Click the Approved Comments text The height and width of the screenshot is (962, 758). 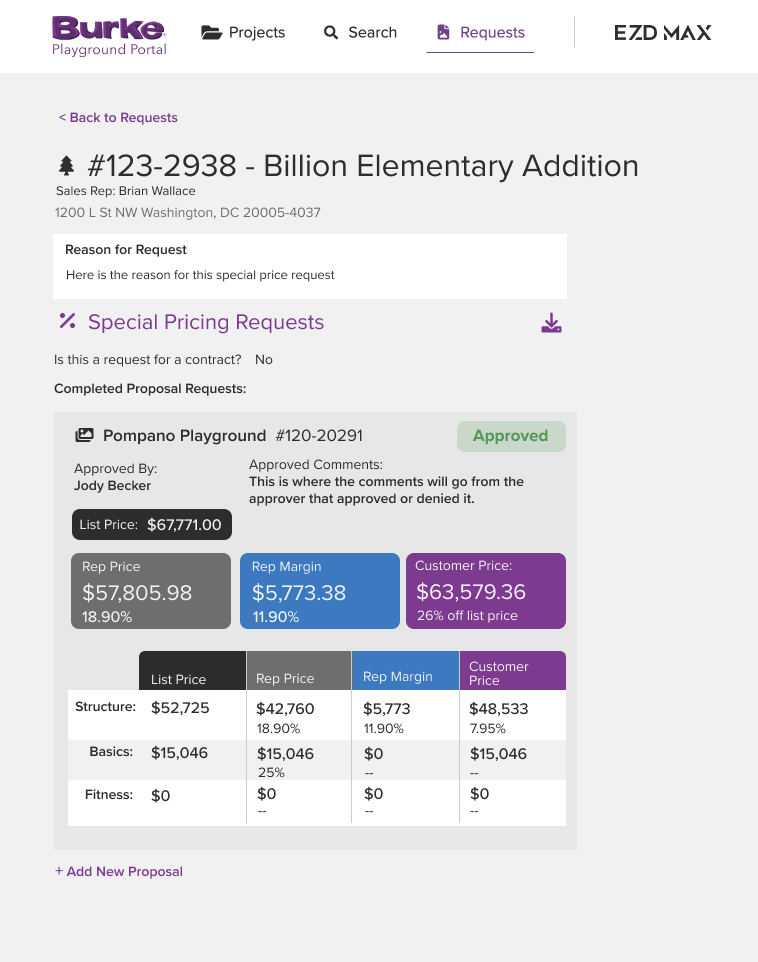tap(386, 490)
